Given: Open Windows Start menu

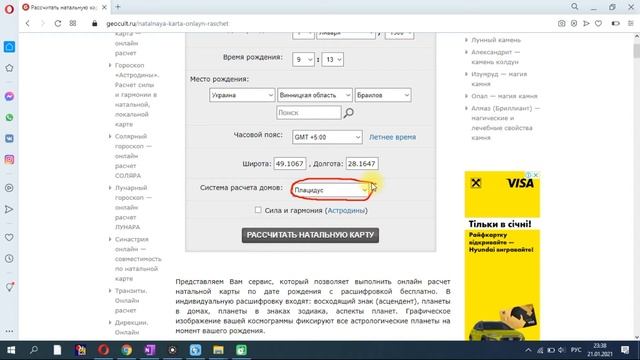Looking at the screenshot, I should click(x=11, y=350).
